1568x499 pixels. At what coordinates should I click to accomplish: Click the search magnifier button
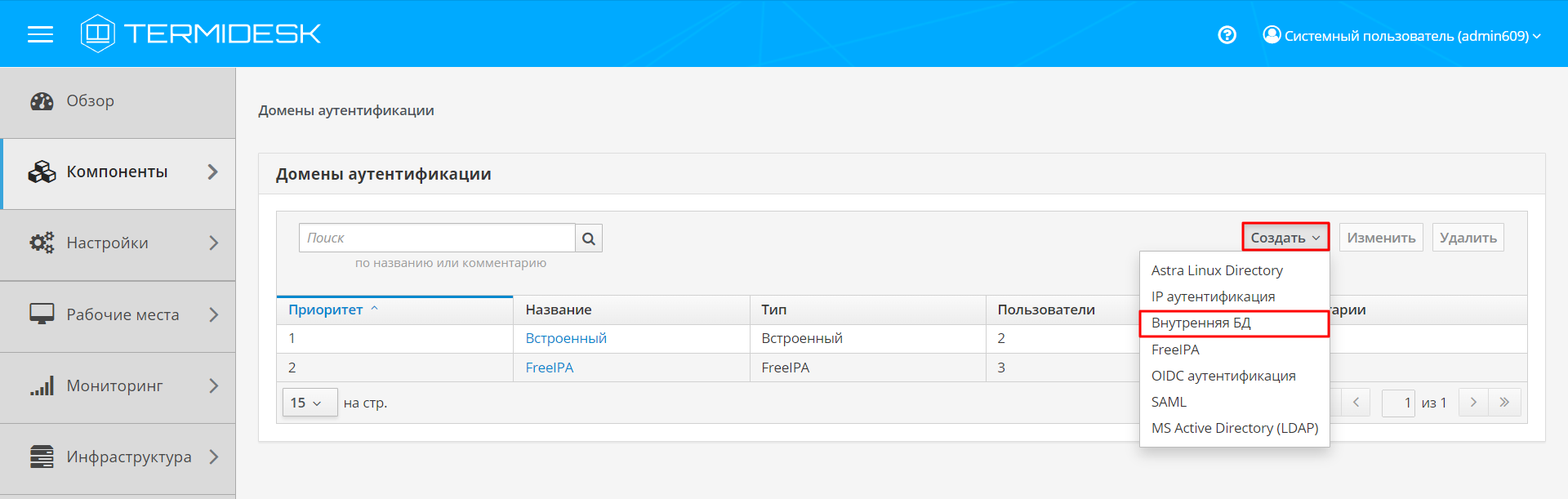click(x=589, y=238)
